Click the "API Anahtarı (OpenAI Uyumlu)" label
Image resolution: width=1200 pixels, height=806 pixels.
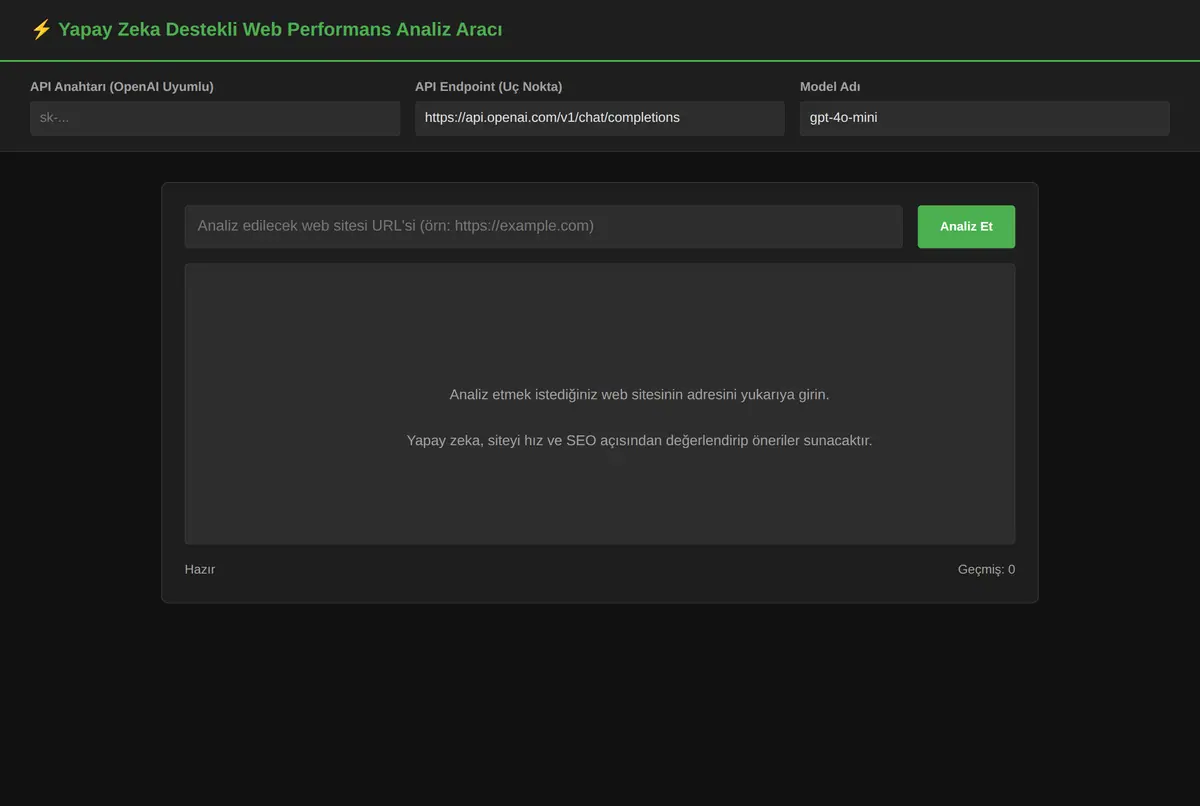click(122, 87)
